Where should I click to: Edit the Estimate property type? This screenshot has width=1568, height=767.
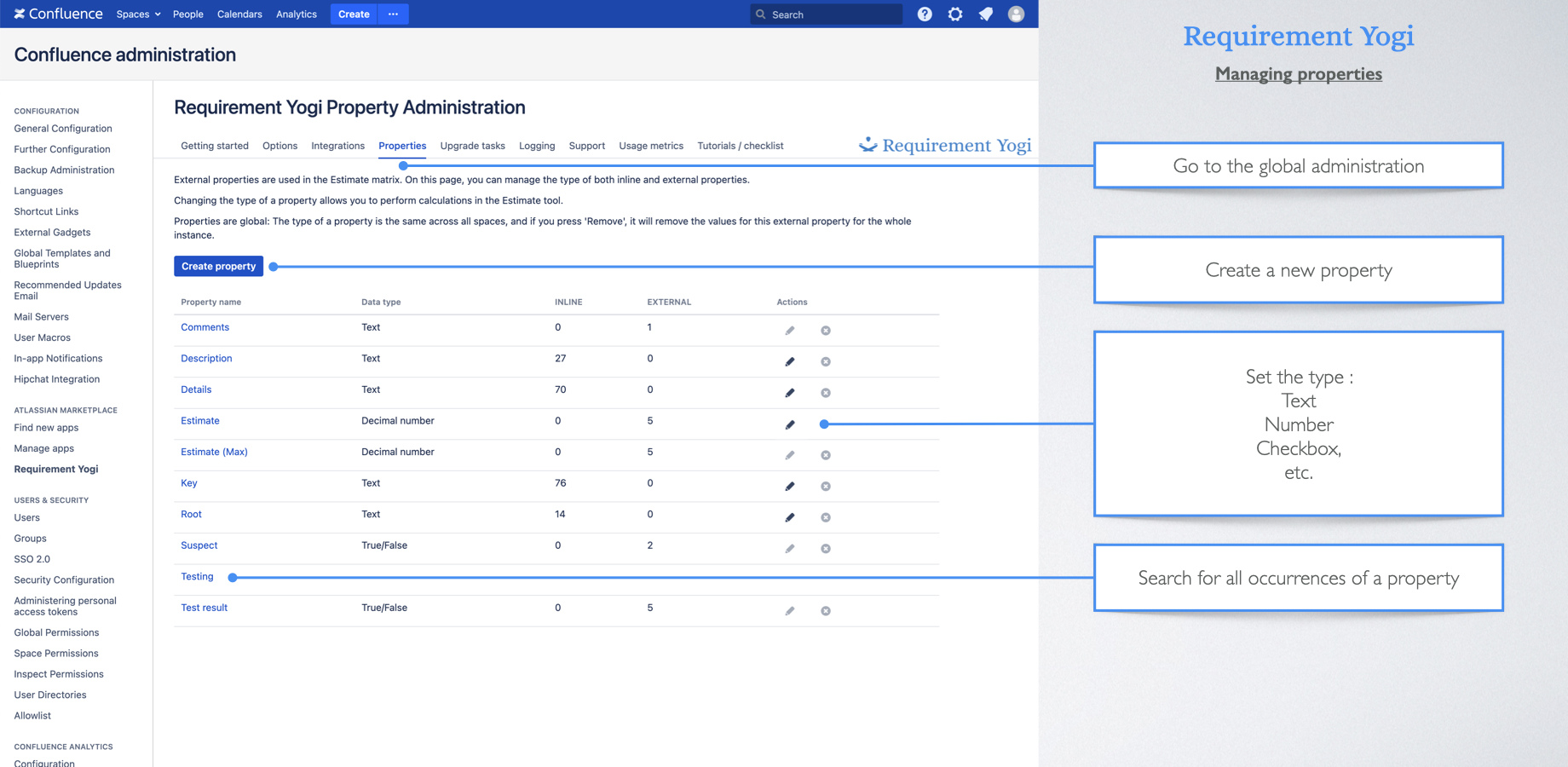(x=790, y=424)
